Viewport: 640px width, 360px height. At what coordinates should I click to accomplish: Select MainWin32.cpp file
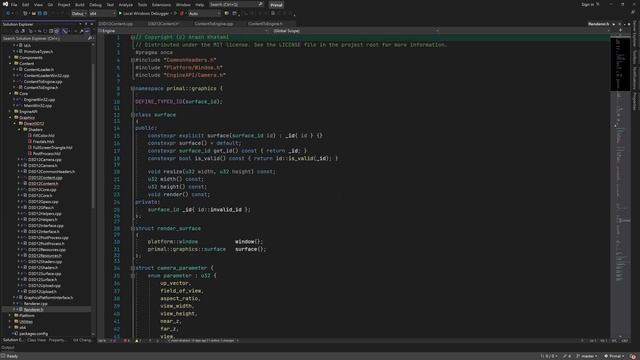(x=38, y=106)
